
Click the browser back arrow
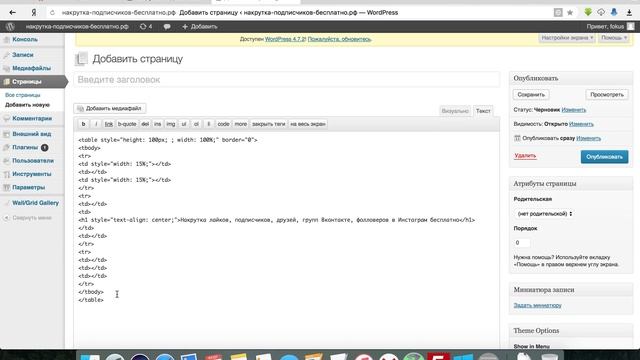tap(12, 13)
